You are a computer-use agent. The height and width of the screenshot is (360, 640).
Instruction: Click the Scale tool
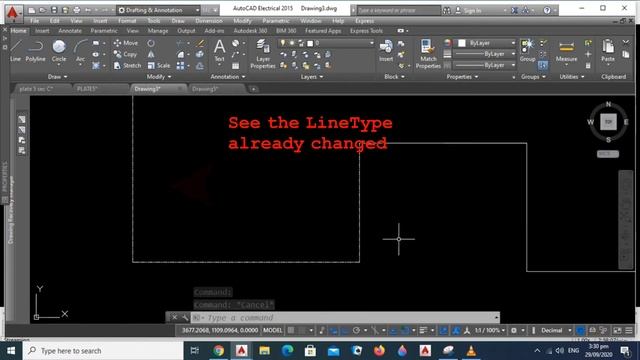pyautogui.click(x=159, y=65)
